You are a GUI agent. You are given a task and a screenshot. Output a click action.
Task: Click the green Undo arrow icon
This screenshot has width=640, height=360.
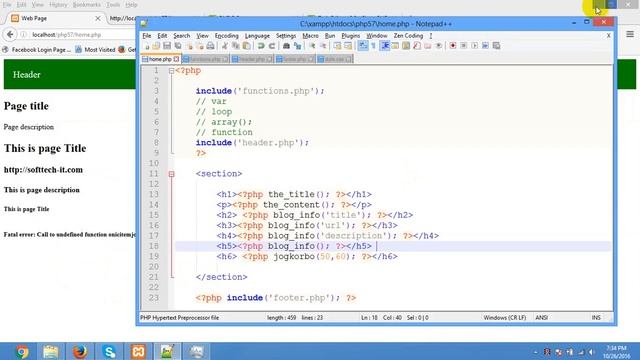click(x=261, y=46)
